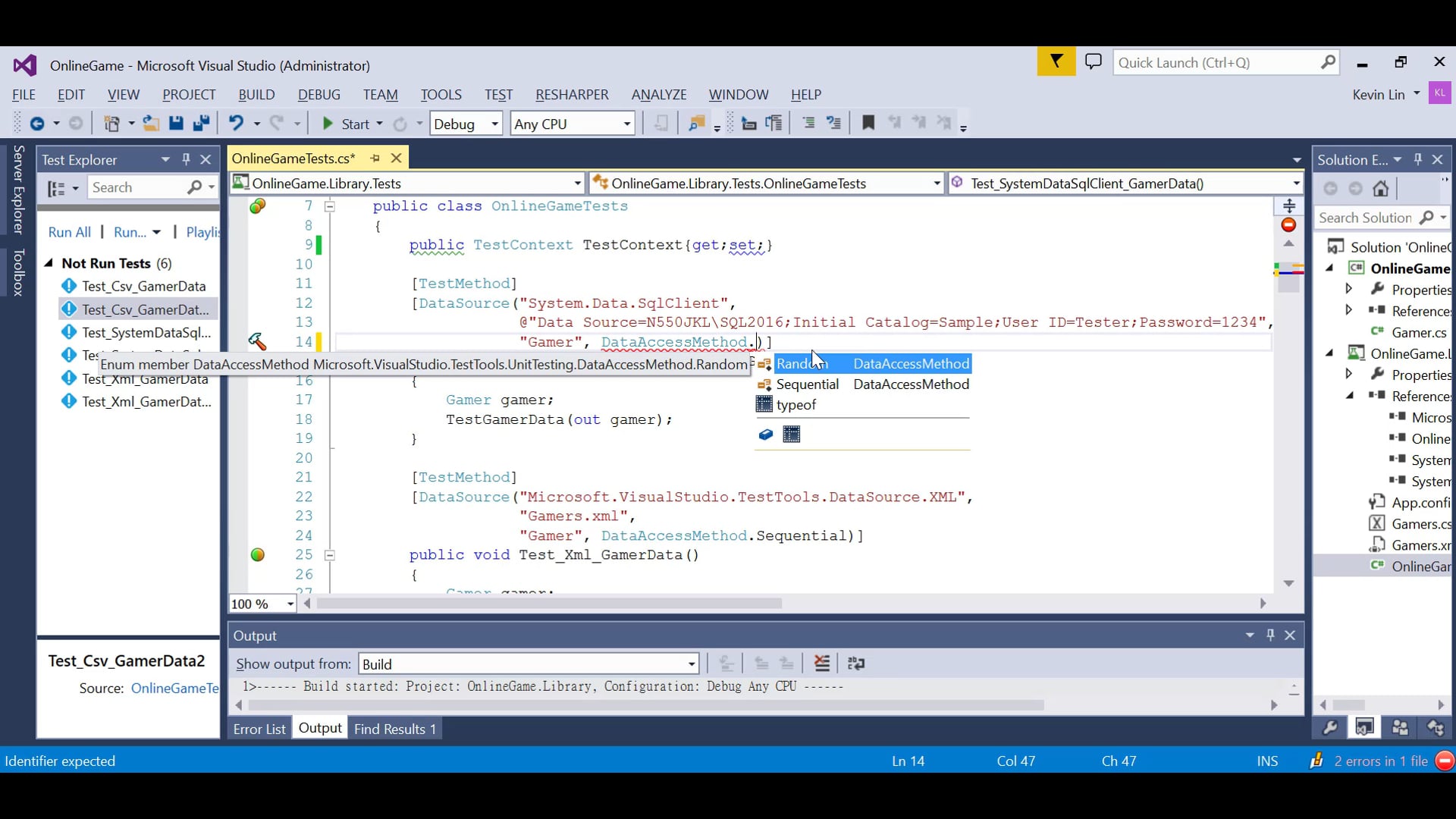Pin the OnlineGameTests.cs document tab
This screenshot has width=1456, height=819.
tap(375, 158)
